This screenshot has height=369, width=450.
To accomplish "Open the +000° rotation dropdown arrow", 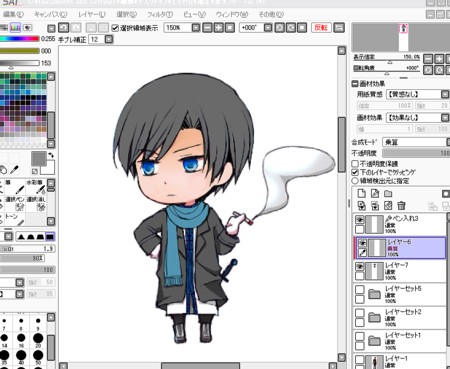I will [268, 27].
